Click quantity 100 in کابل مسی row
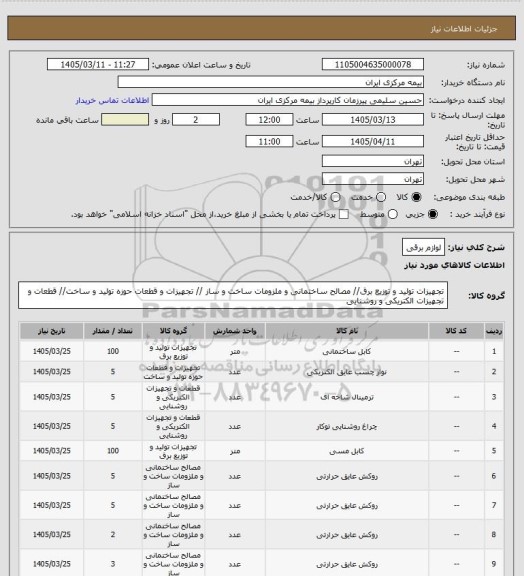 113,451
